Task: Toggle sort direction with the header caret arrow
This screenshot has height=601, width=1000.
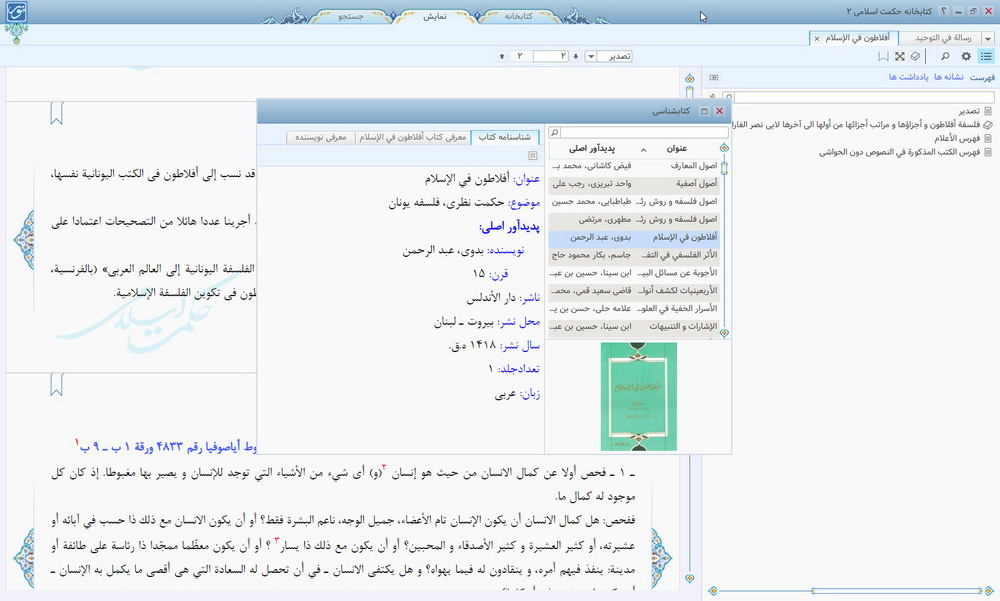Action: pos(643,149)
